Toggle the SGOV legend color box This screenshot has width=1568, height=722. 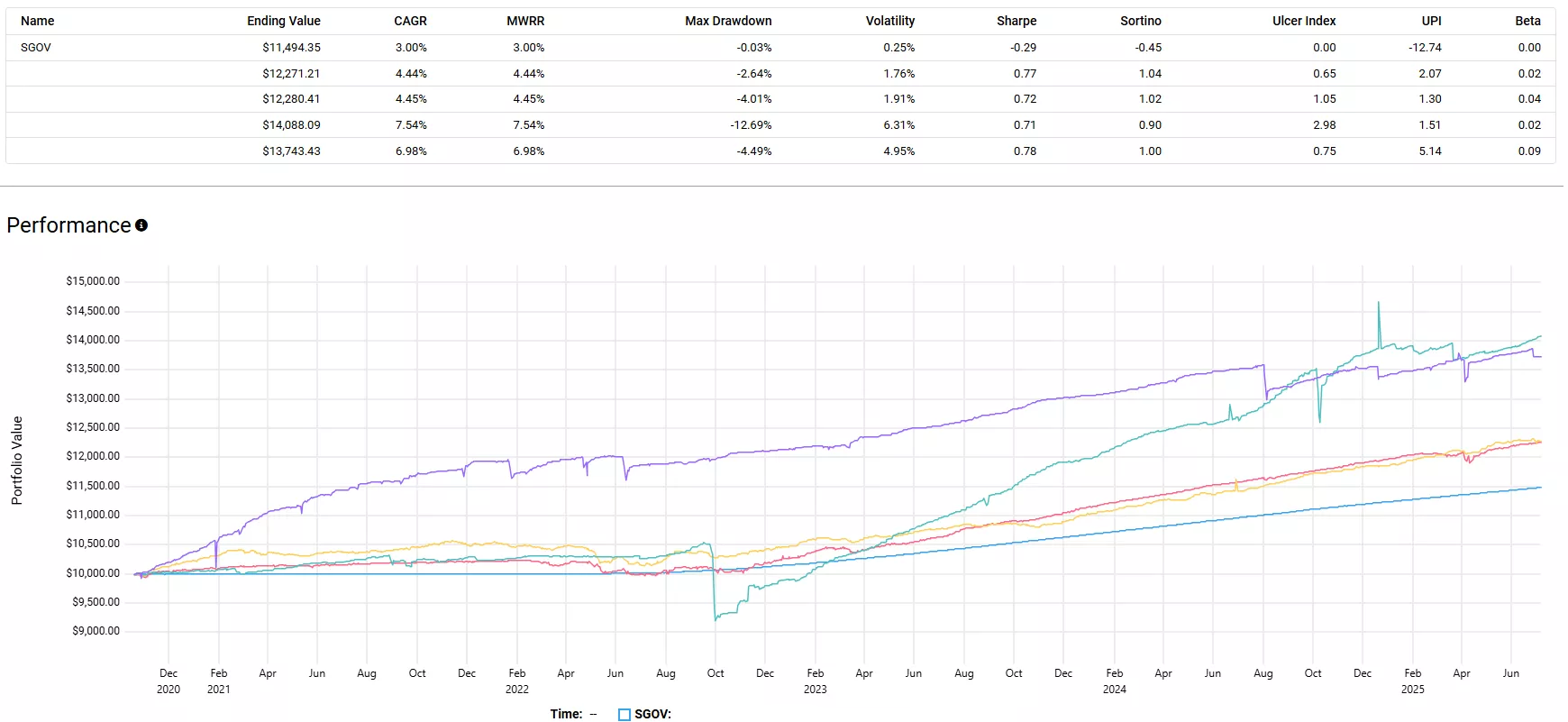(x=624, y=715)
